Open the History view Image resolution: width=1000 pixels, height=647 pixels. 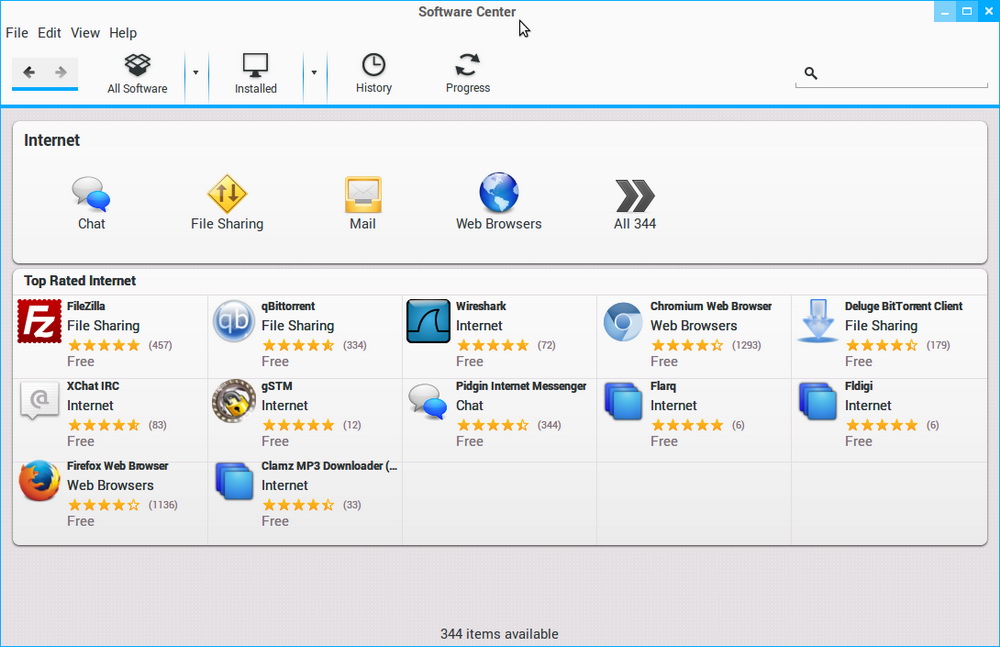374,74
